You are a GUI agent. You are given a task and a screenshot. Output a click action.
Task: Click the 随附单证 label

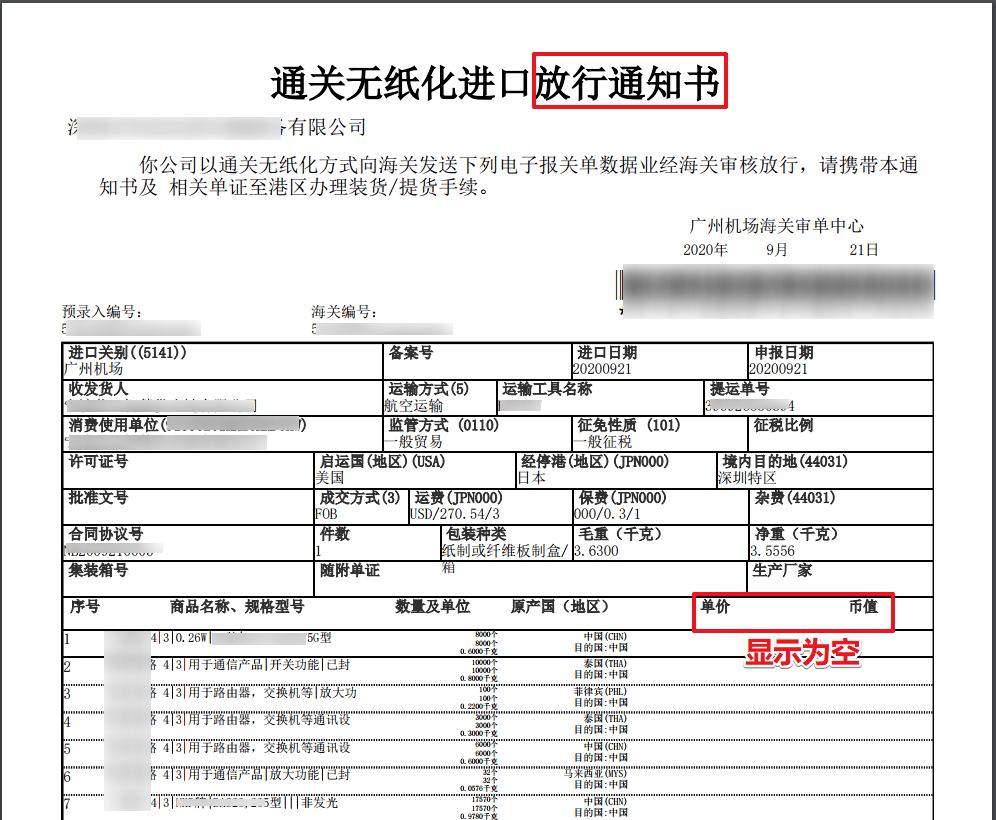coord(350,570)
